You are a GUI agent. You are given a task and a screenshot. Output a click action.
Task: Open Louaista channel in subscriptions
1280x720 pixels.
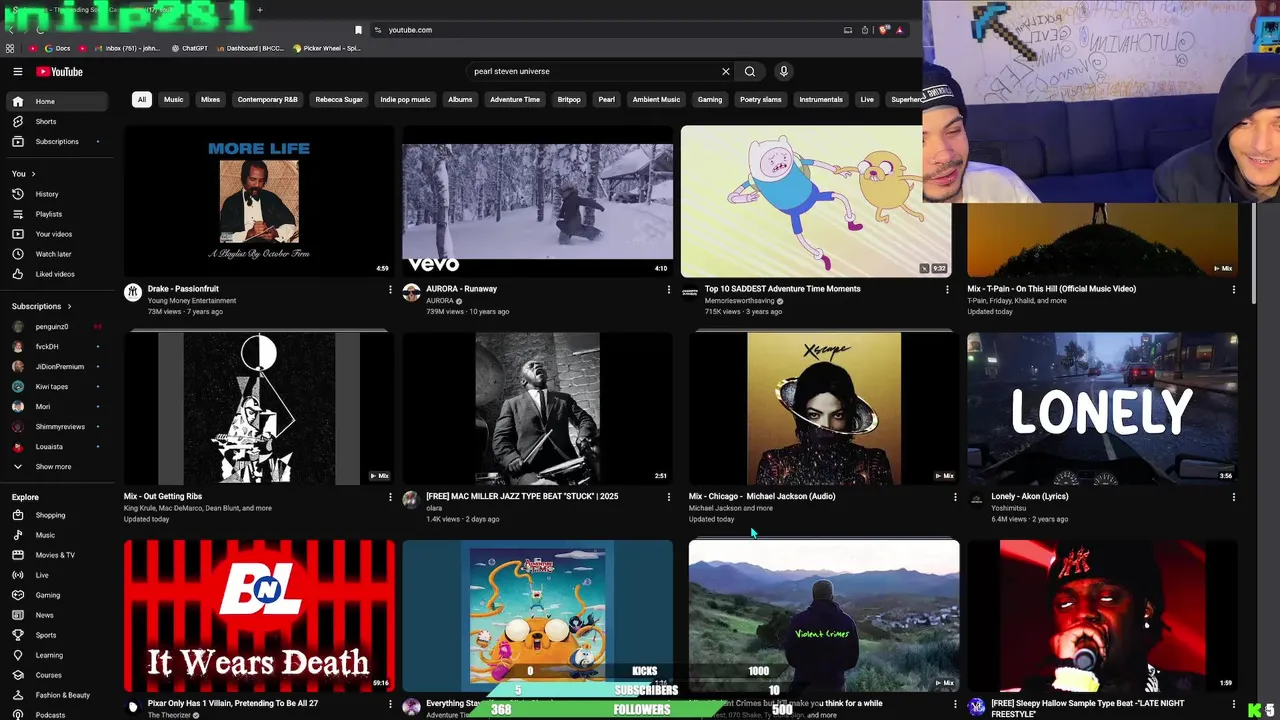(57, 447)
